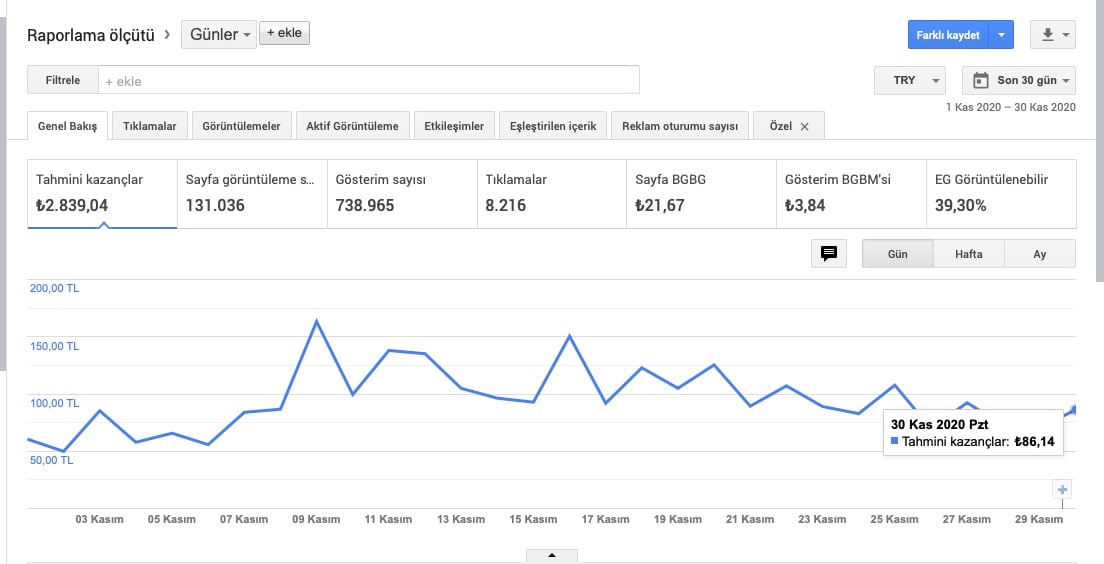Click the plus marker at chart end
1104x564 pixels.
(1062, 489)
